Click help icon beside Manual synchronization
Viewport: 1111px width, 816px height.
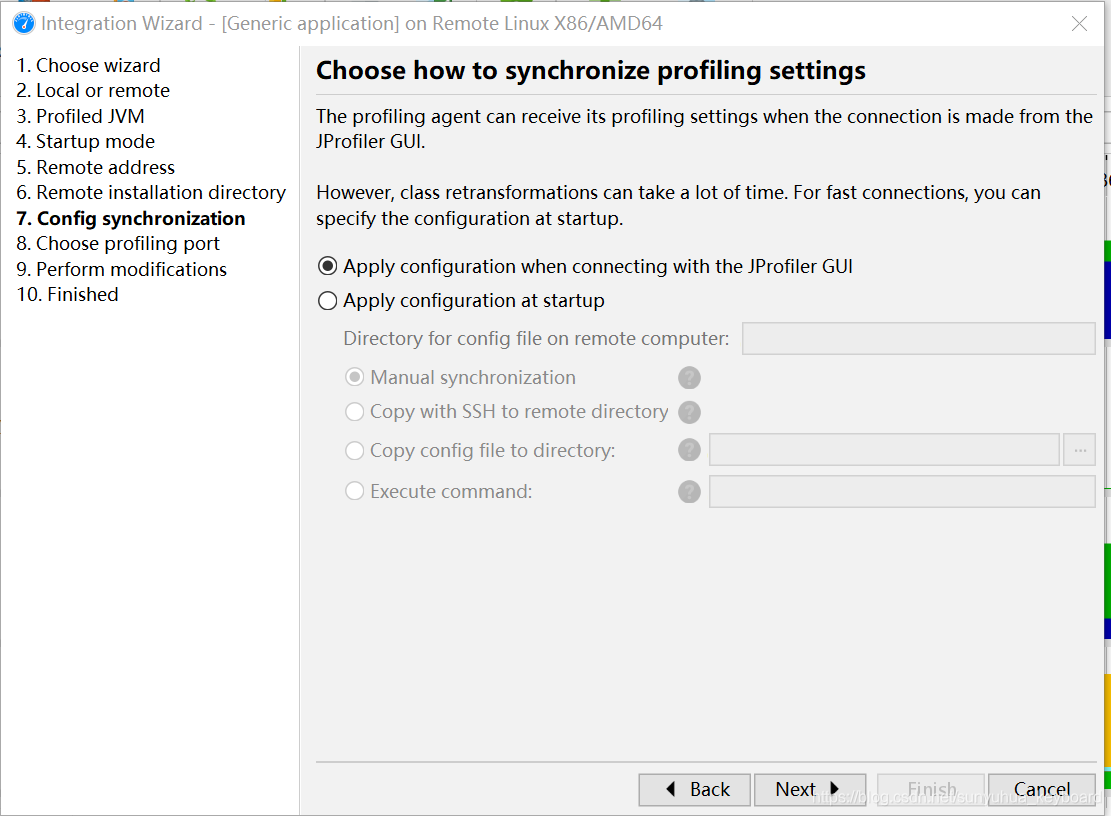click(689, 378)
